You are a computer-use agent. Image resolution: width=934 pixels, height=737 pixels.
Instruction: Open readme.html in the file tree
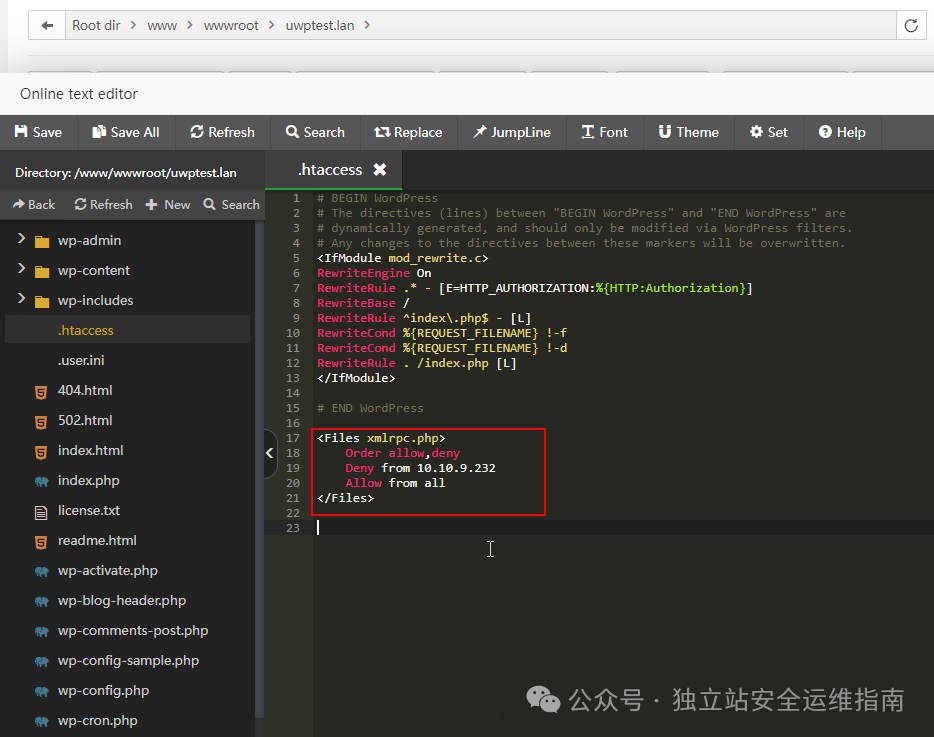click(97, 540)
